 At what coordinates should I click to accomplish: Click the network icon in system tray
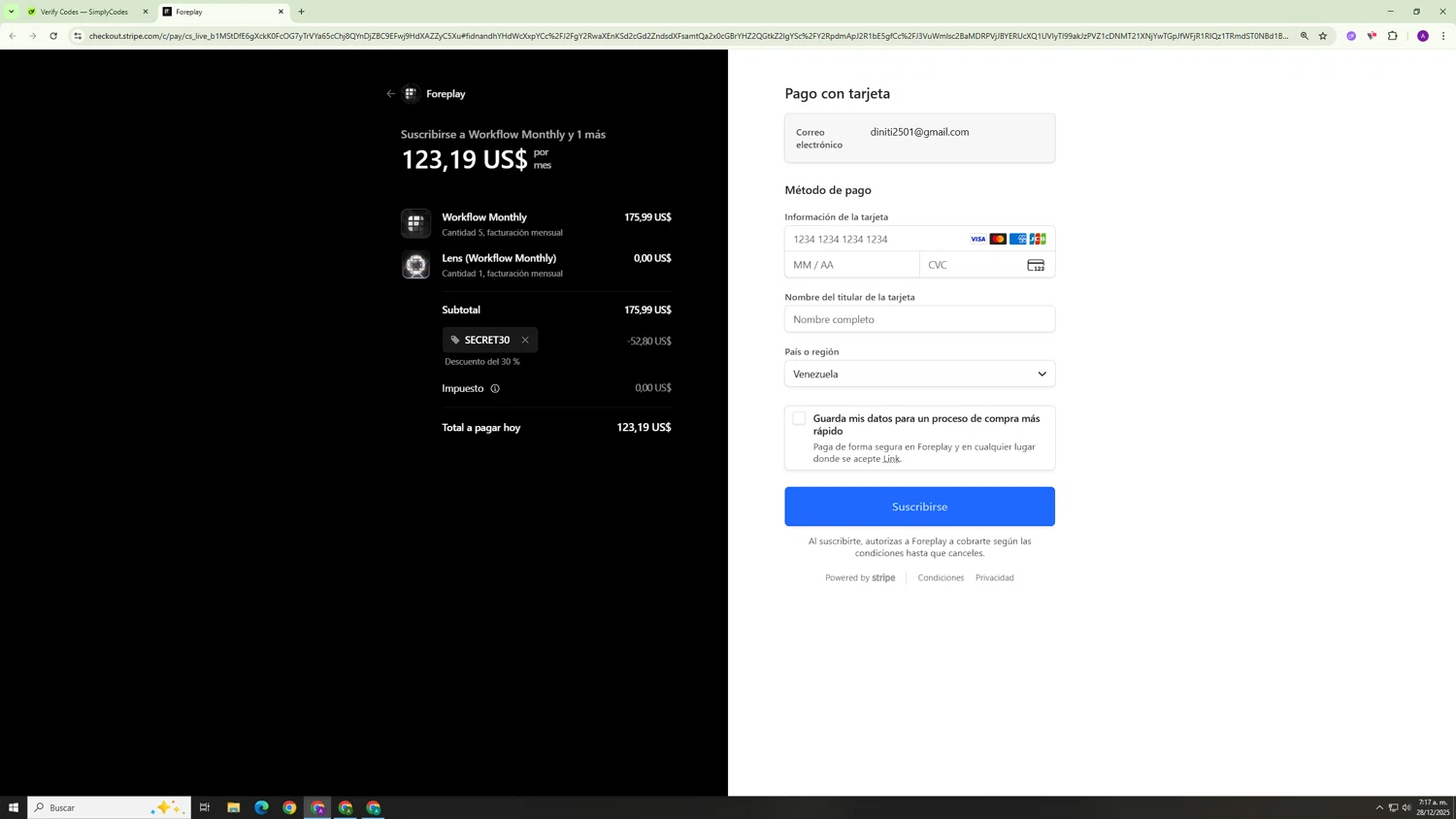click(1393, 807)
